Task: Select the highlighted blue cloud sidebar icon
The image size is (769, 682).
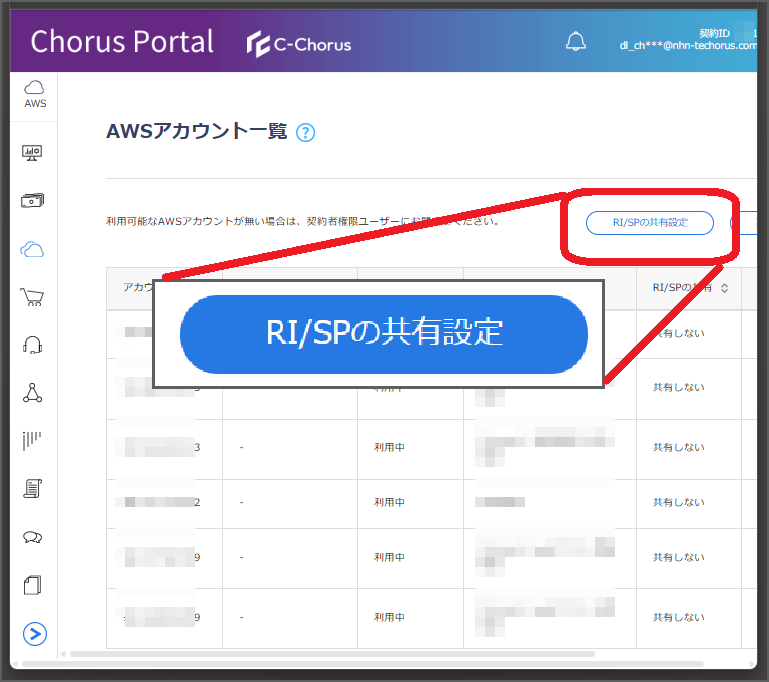Action: [x=32, y=249]
